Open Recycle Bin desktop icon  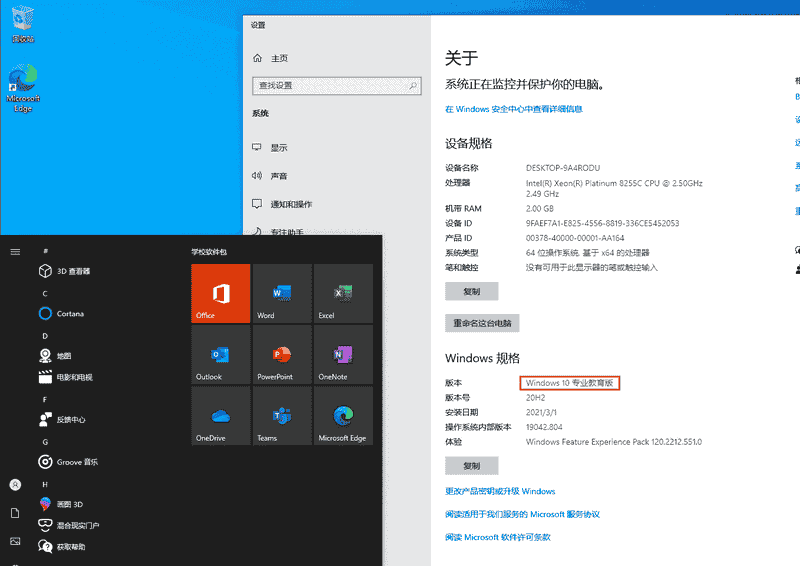22,23
